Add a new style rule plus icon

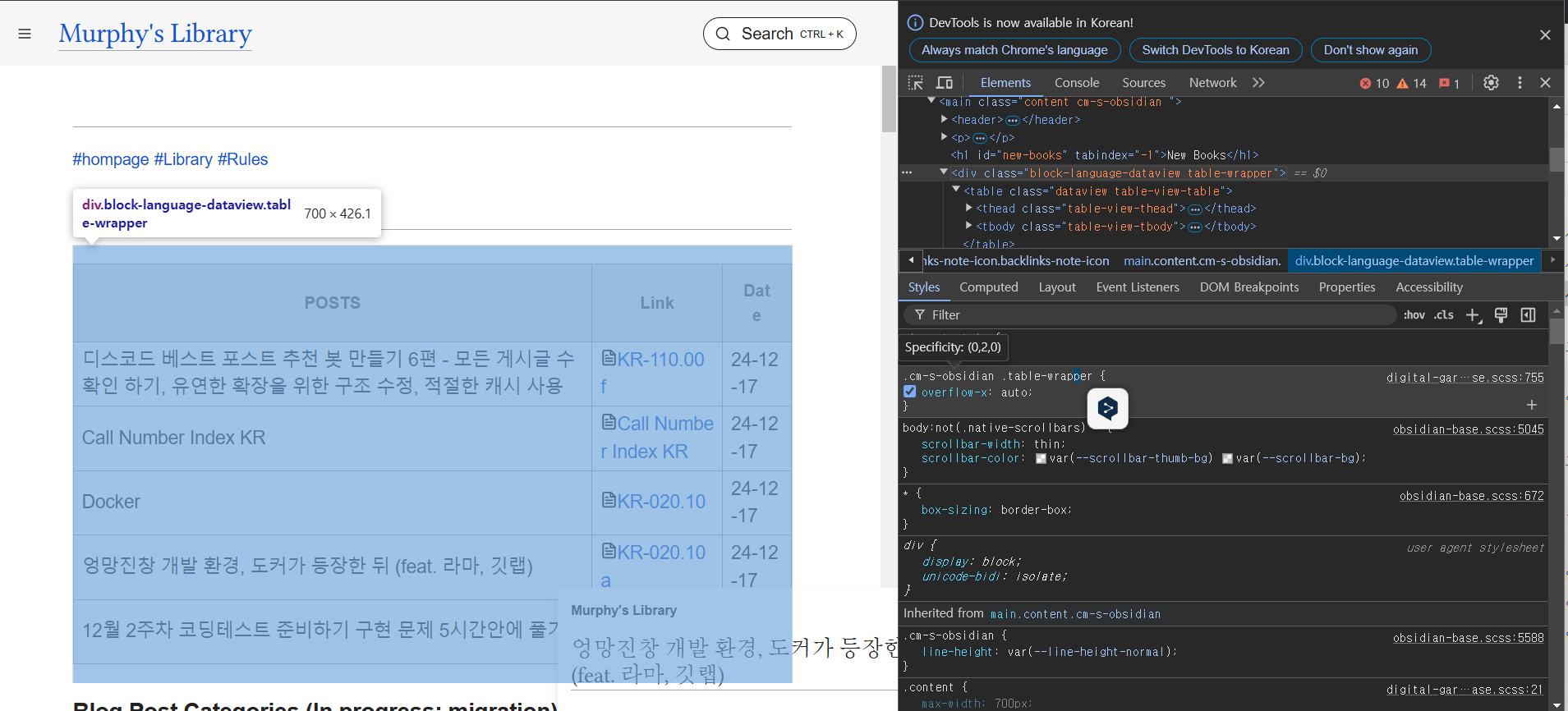pos(1474,315)
